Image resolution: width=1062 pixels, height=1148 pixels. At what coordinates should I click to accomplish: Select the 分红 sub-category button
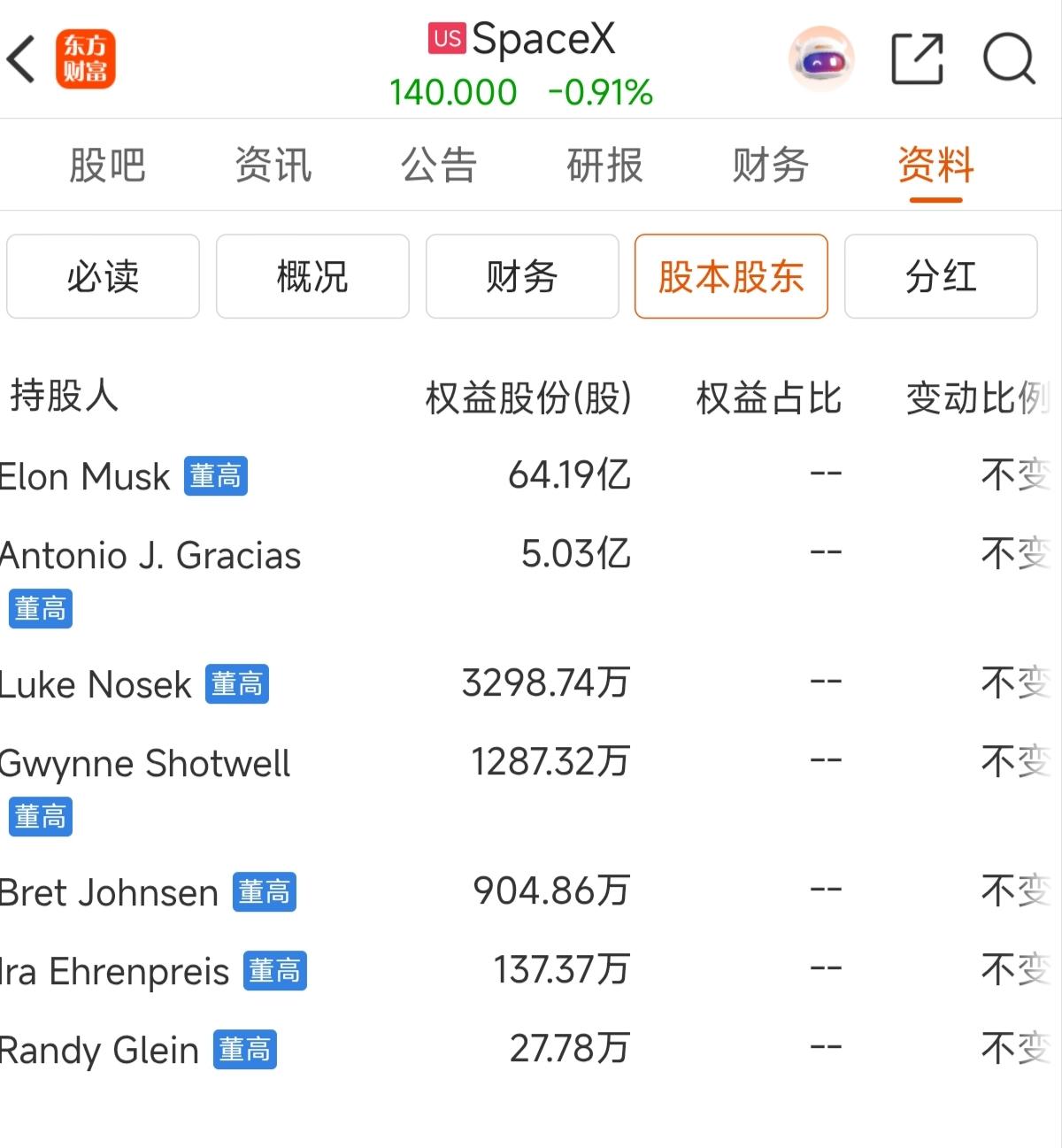click(941, 276)
